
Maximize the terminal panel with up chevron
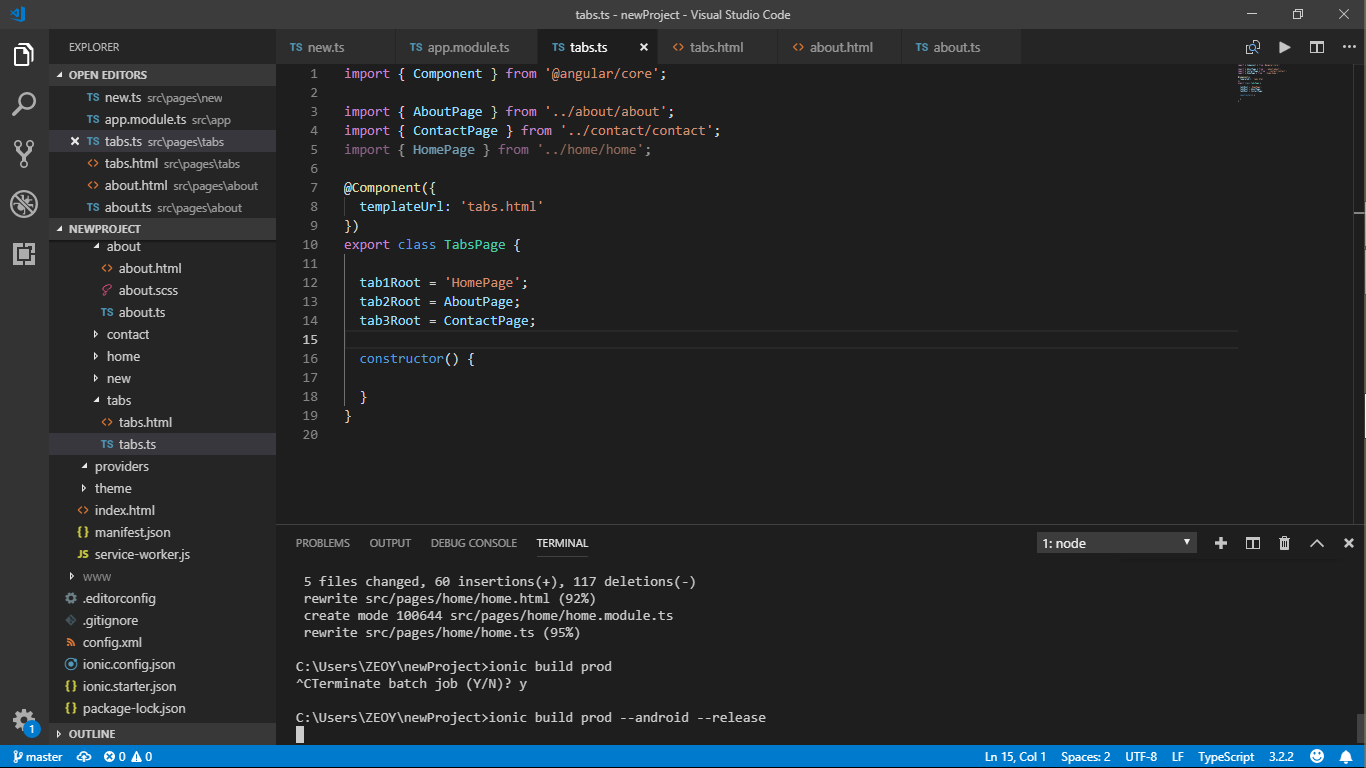tap(1317, 543)
